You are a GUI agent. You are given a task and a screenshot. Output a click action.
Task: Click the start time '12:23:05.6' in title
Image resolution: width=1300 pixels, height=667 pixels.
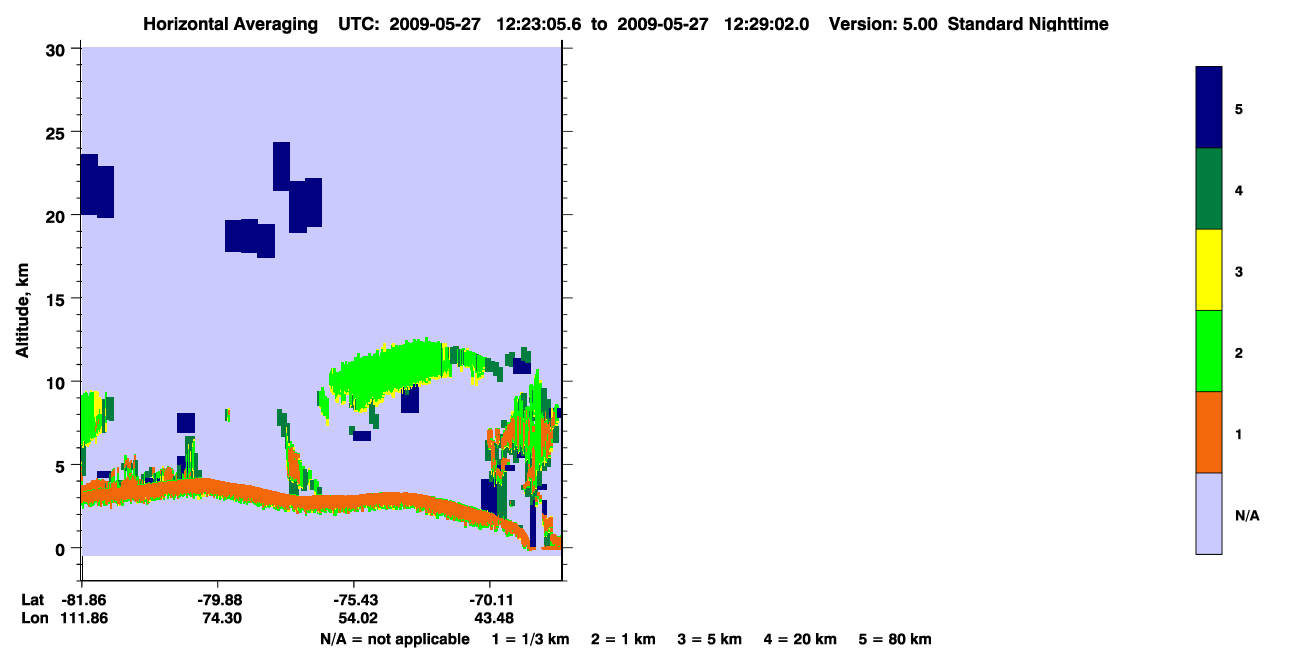click(x=541, y=24)
